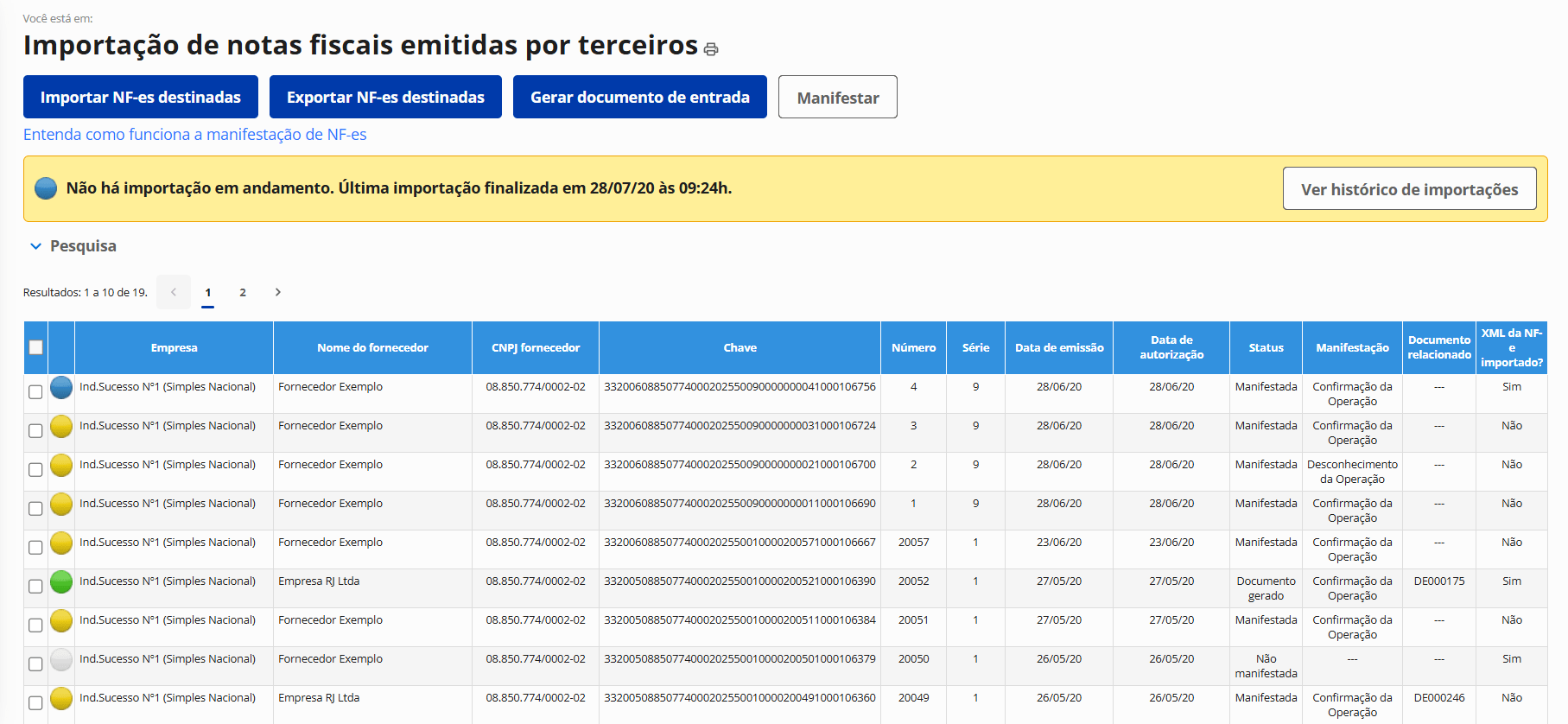
Task: Select the checkbox for note 20051 row
Action: 35,626
